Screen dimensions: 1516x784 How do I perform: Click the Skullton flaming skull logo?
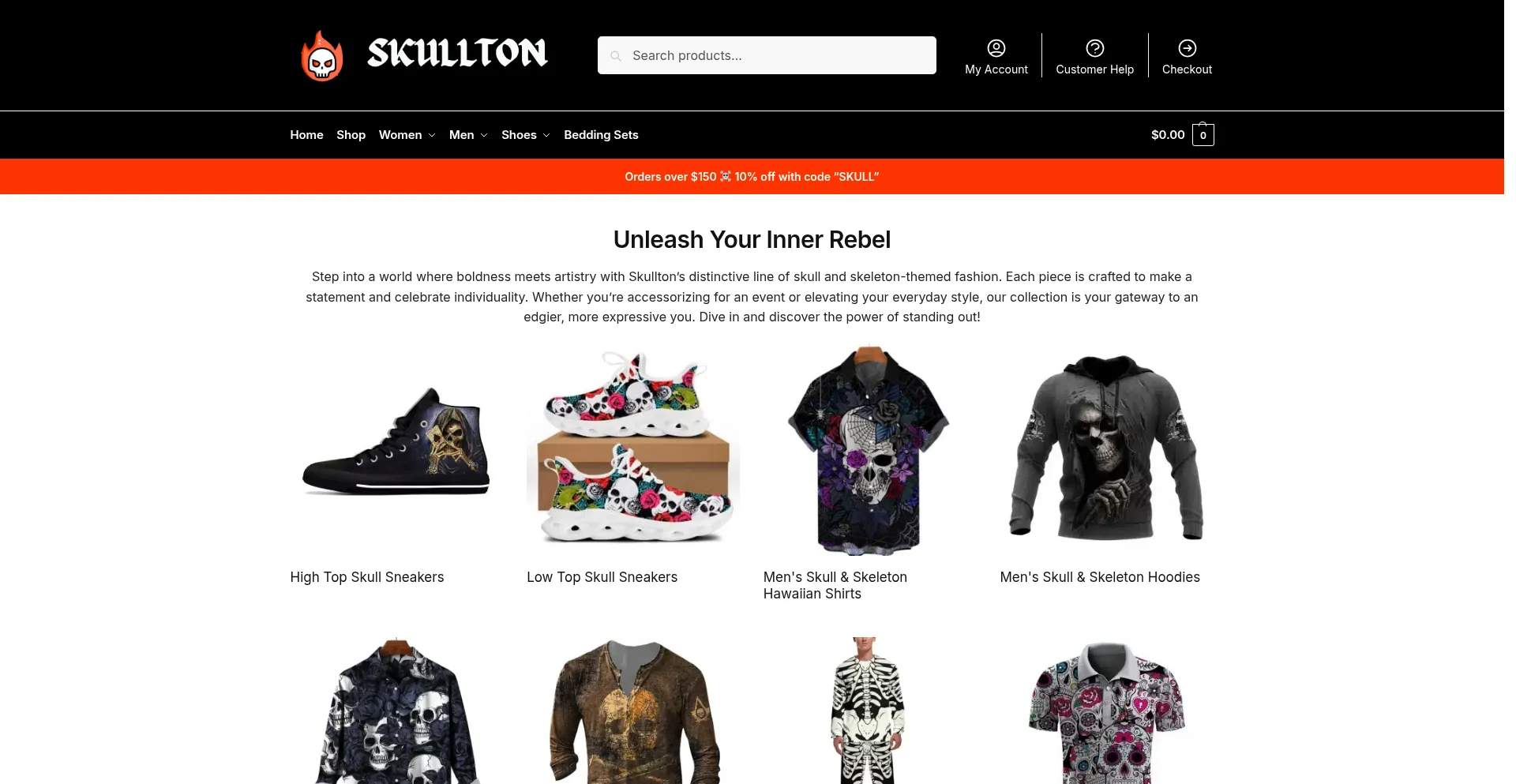tap(322, 56)
